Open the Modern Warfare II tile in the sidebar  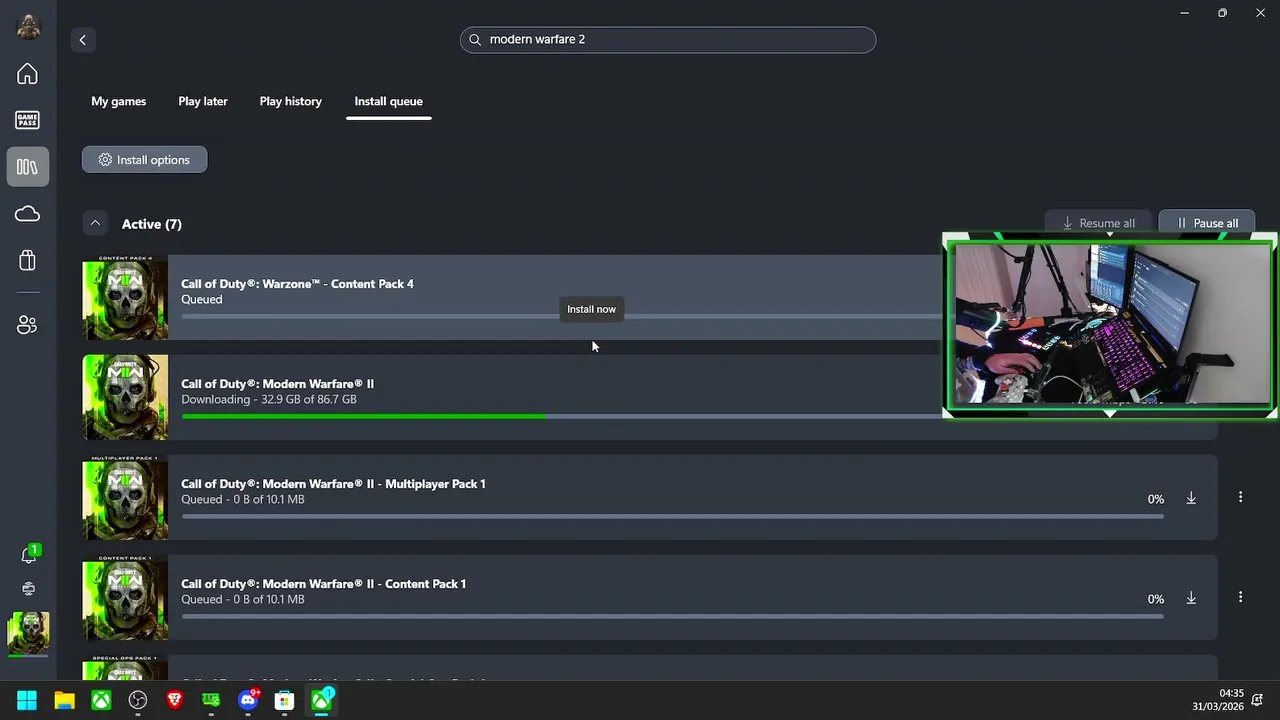(x=28, y=632)
